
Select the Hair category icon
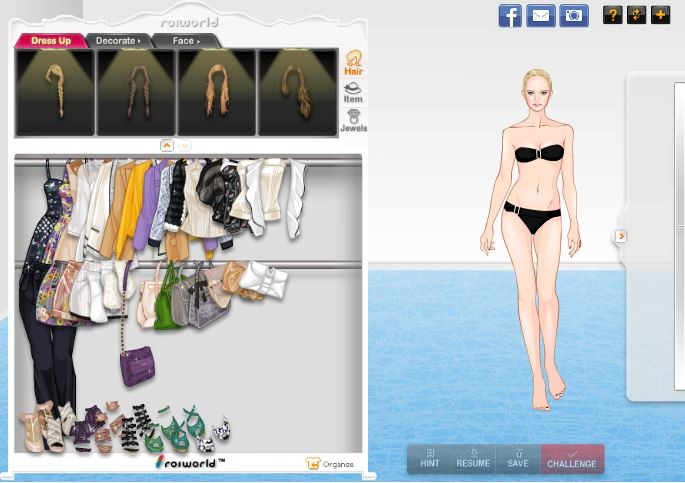353,62
